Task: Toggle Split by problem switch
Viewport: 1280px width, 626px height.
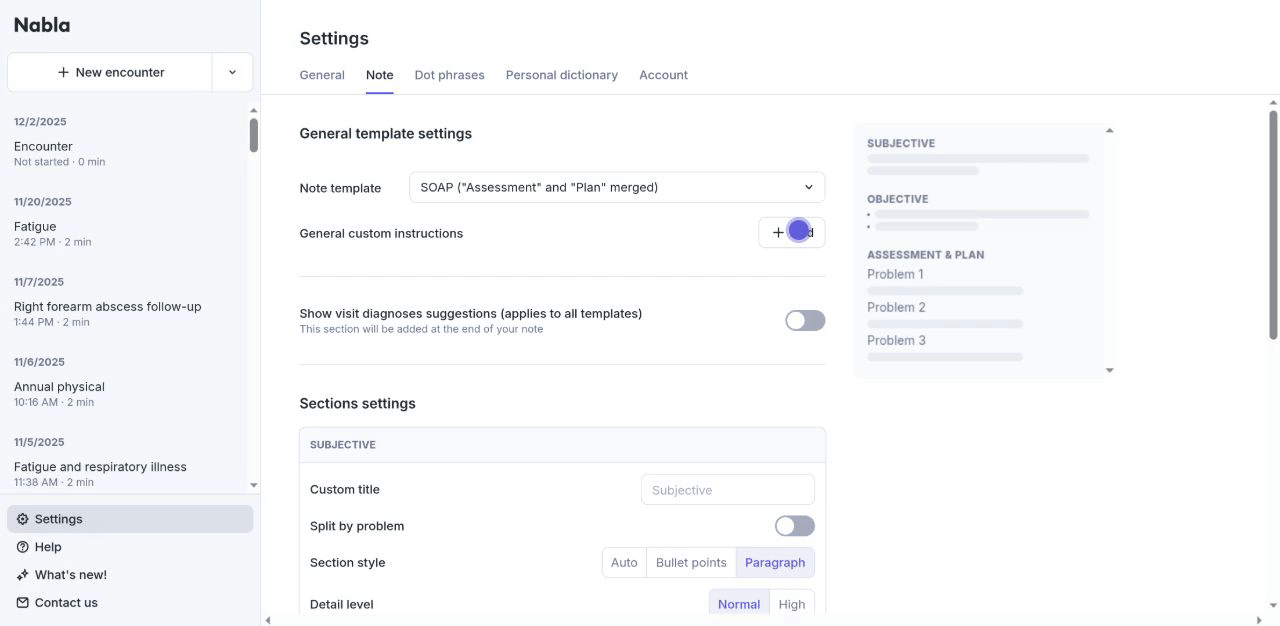Action: click(795, 526)
